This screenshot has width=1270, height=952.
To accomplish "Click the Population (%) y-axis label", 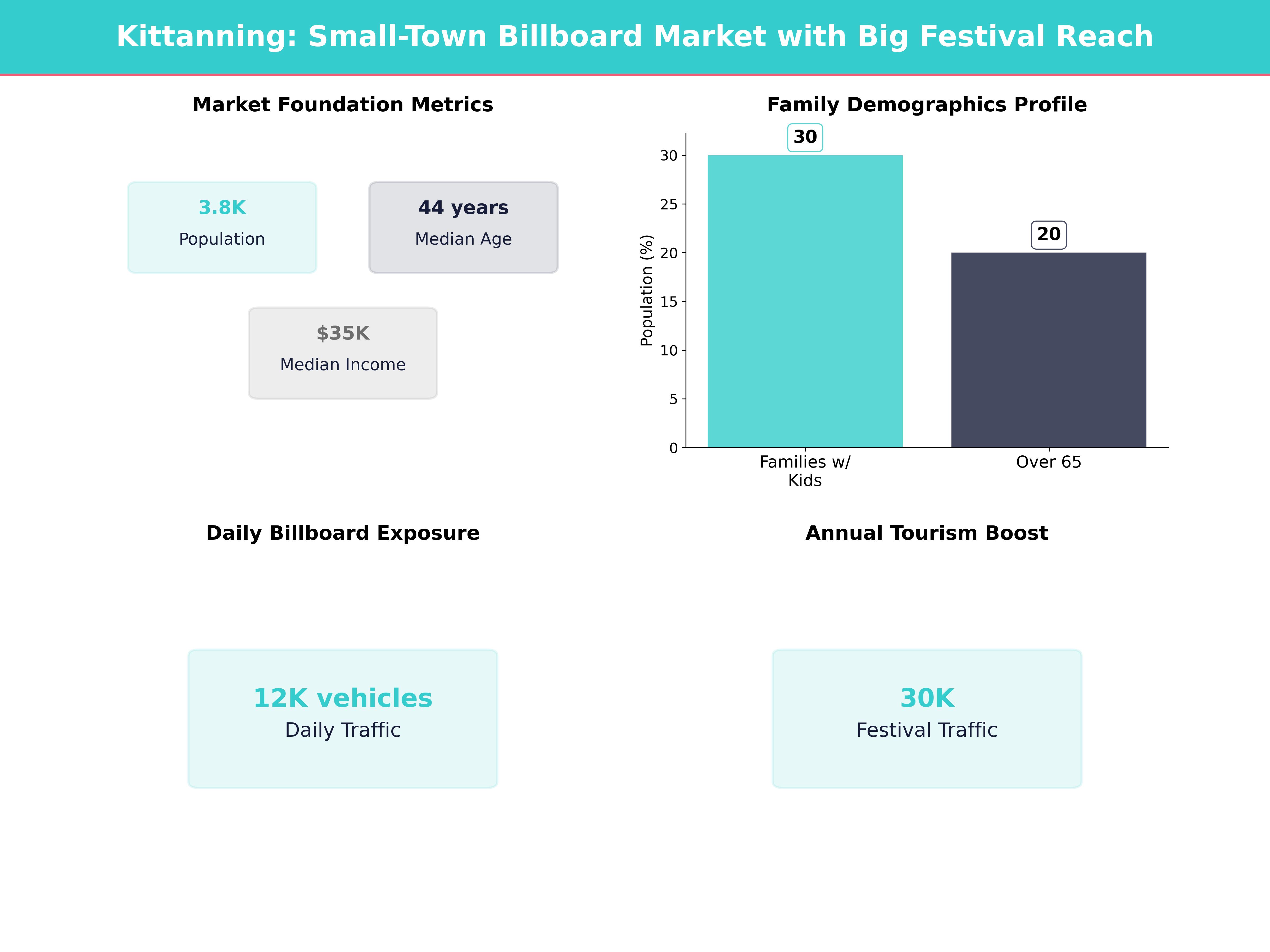I will pos(647,290).
